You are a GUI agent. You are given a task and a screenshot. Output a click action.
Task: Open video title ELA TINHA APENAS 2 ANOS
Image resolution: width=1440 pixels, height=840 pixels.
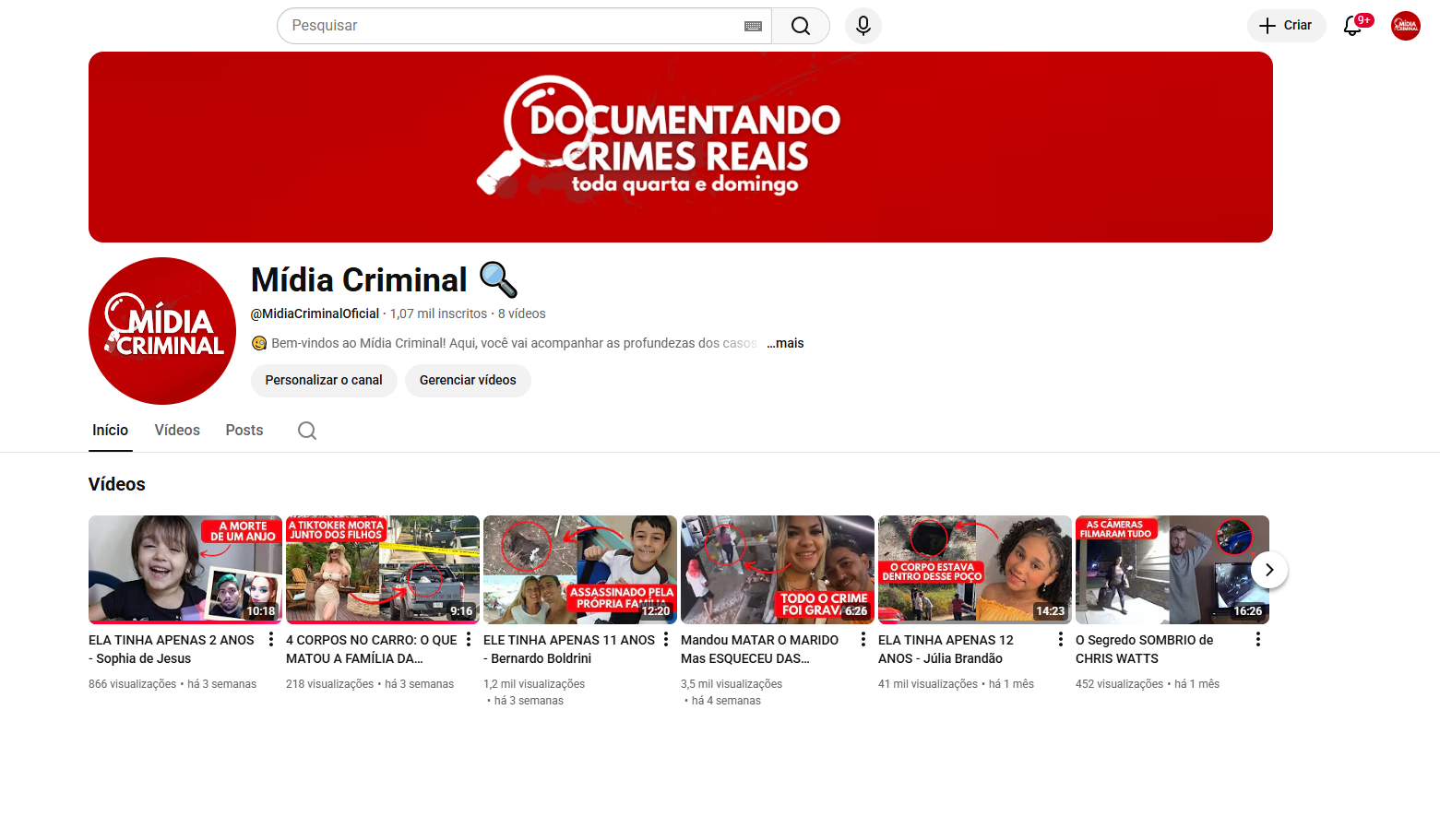(172, 649)
